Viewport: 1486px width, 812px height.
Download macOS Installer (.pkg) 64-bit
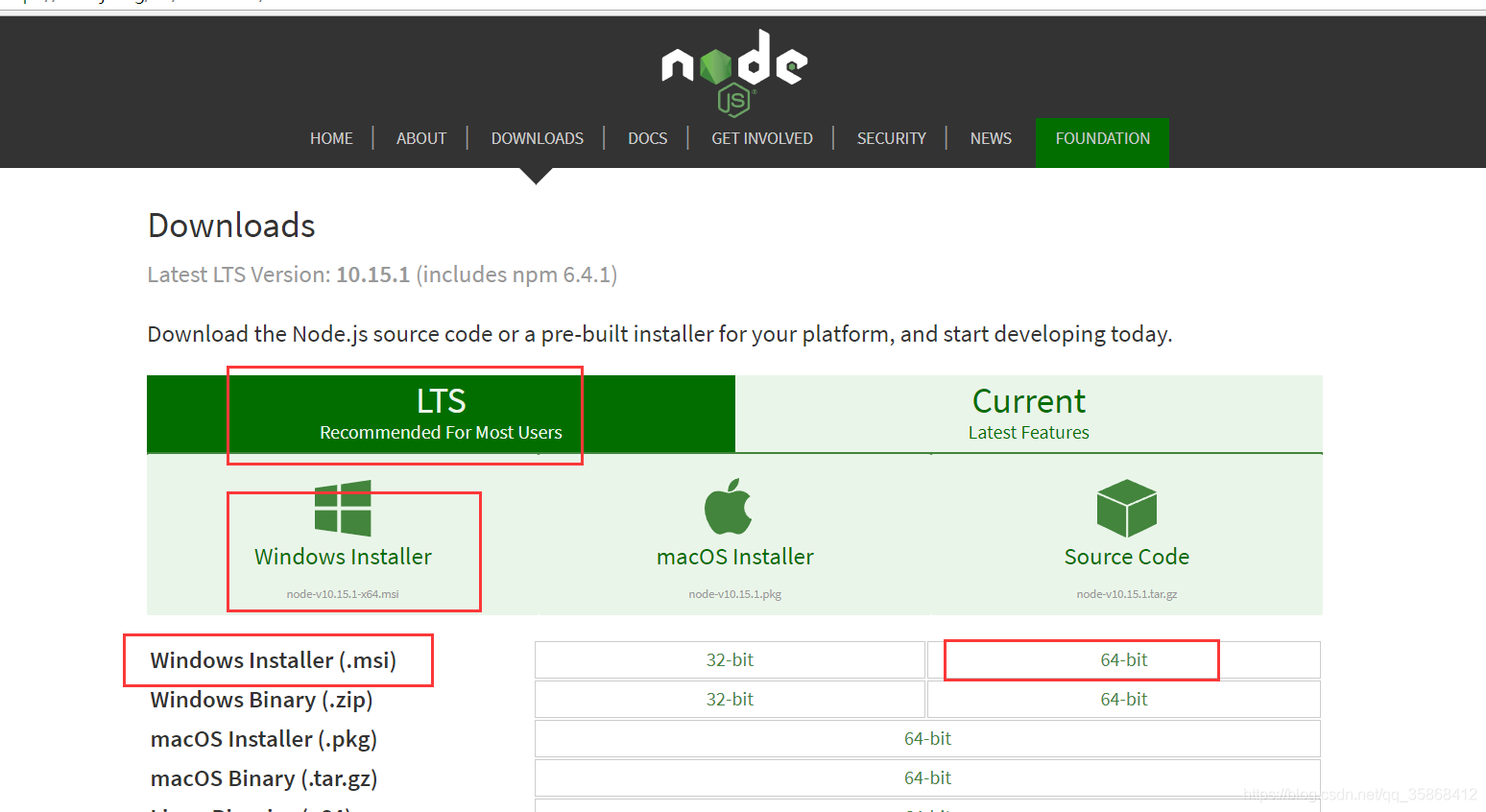(x=927, y=739)
